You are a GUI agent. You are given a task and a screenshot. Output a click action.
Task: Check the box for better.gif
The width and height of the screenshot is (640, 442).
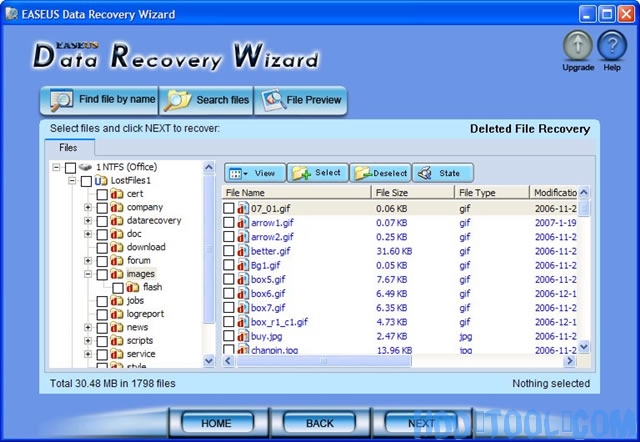pyautogui.click(x=229, y=251)
